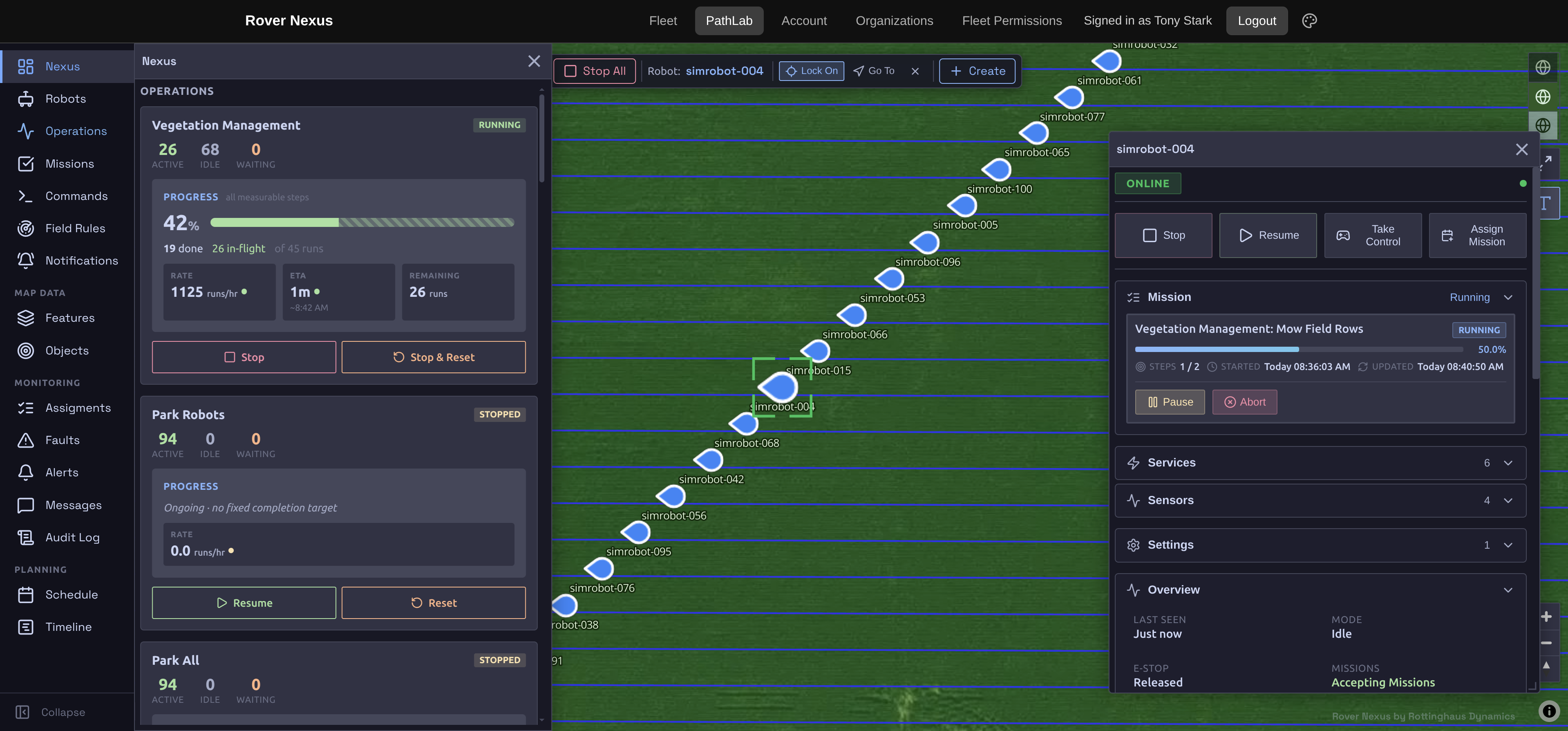Click the operations panel scrollbar
1568x731 pixels.
point(541,138)
